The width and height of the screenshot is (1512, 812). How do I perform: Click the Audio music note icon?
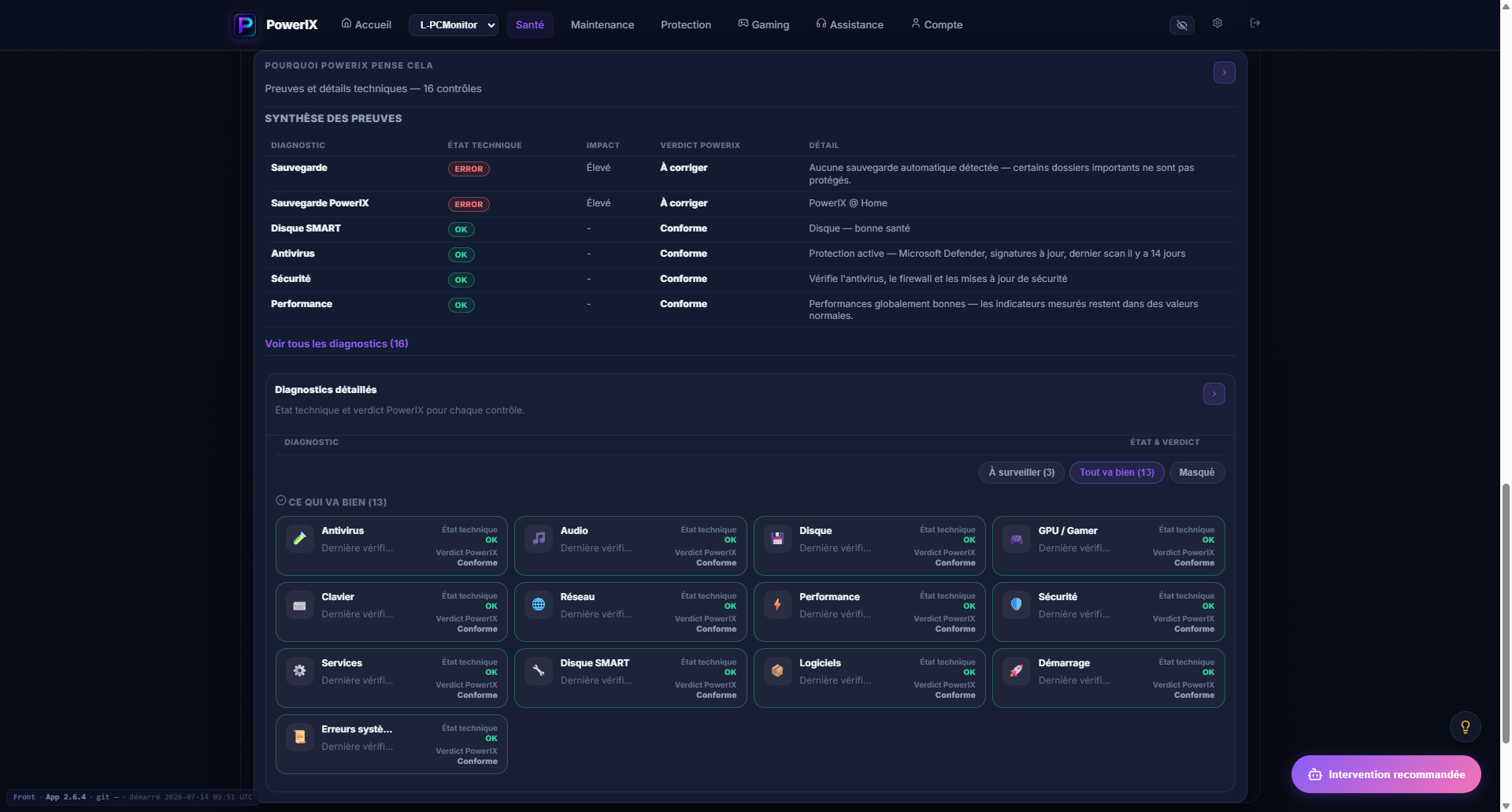(539, 539)
